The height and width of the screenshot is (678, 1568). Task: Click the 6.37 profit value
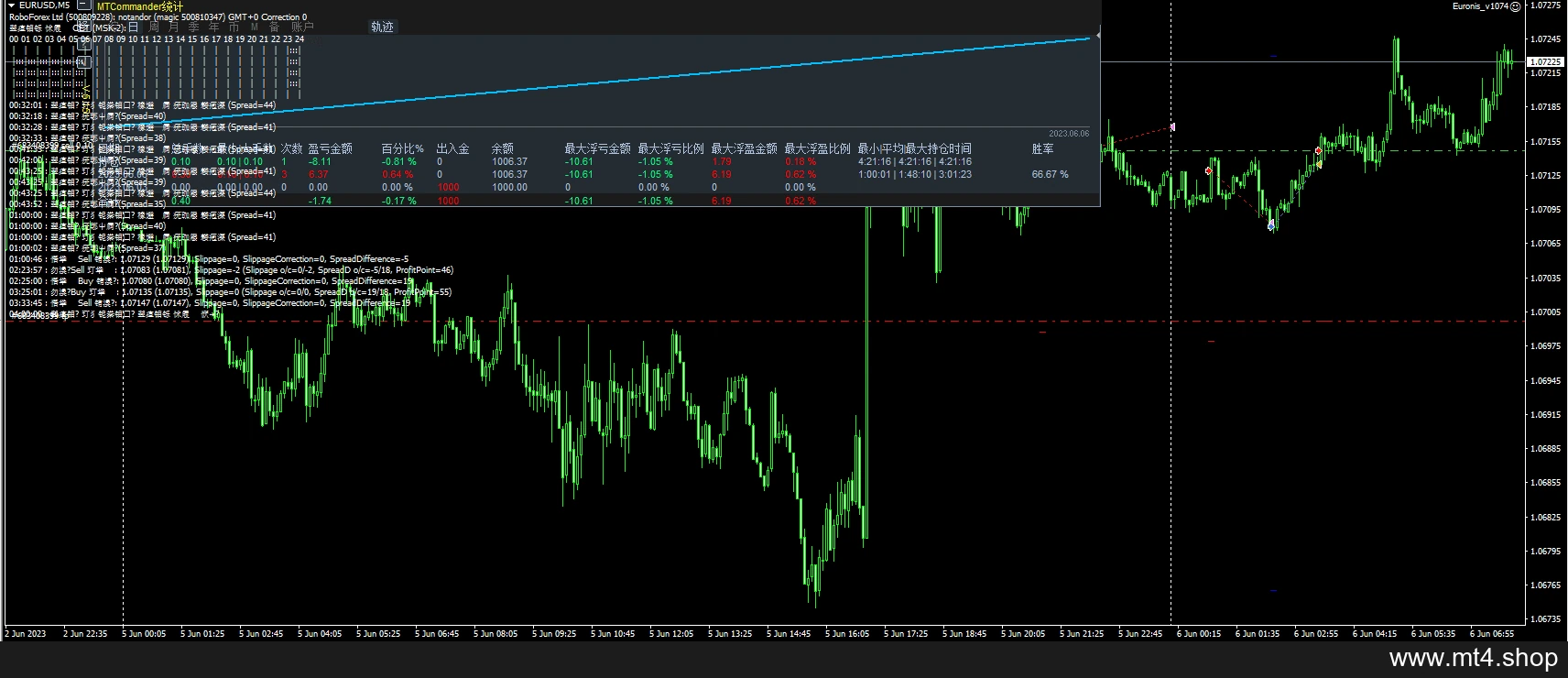coord(318,174)
